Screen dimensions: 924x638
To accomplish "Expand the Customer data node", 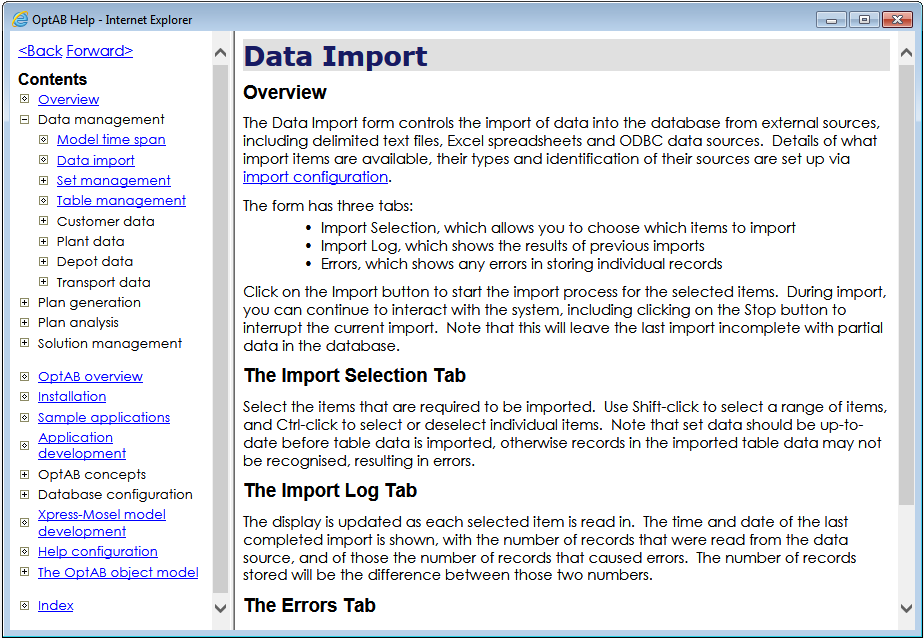I will click(x=44, y=221).
